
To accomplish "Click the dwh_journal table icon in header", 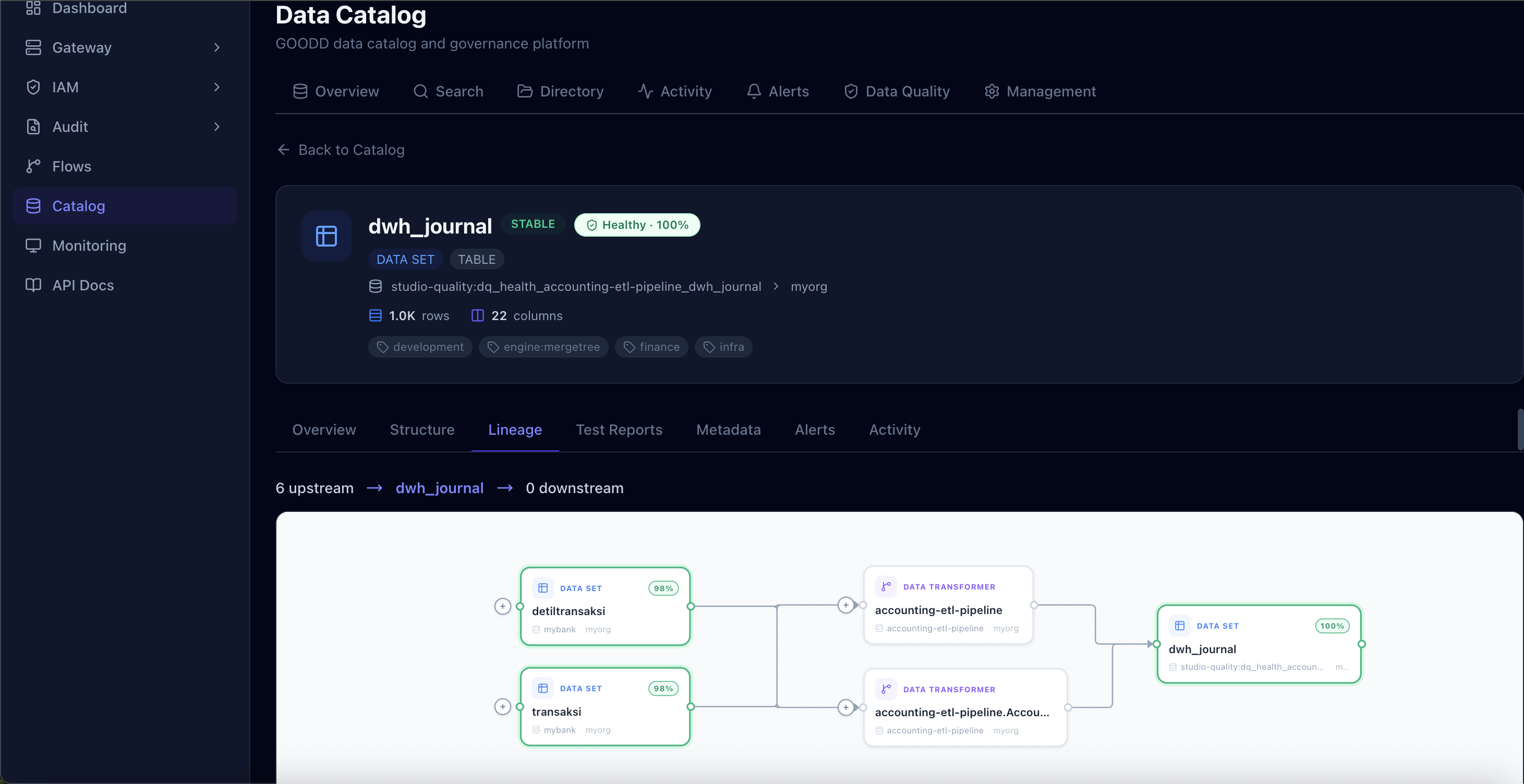I will pos(326,236).
